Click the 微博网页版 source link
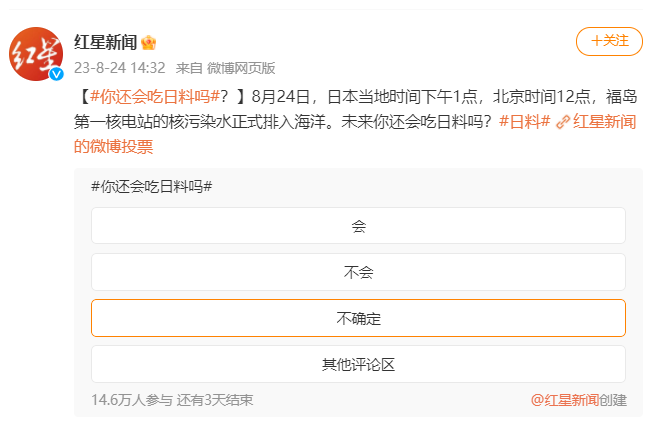Screen dimensions: 659x426 (x=241, y=68)
